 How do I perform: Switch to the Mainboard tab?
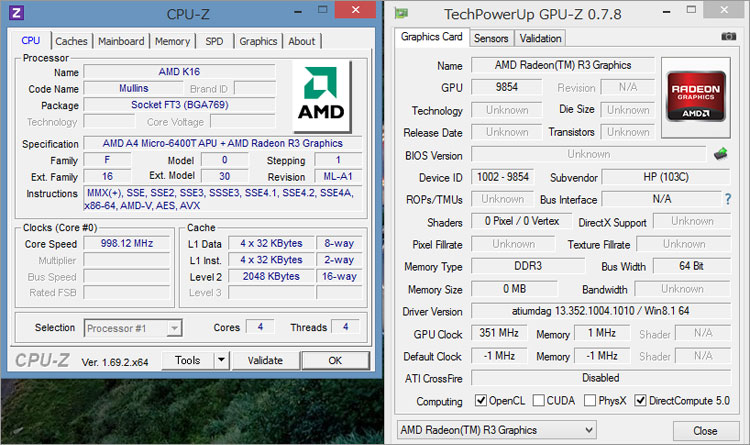(121, 41)
